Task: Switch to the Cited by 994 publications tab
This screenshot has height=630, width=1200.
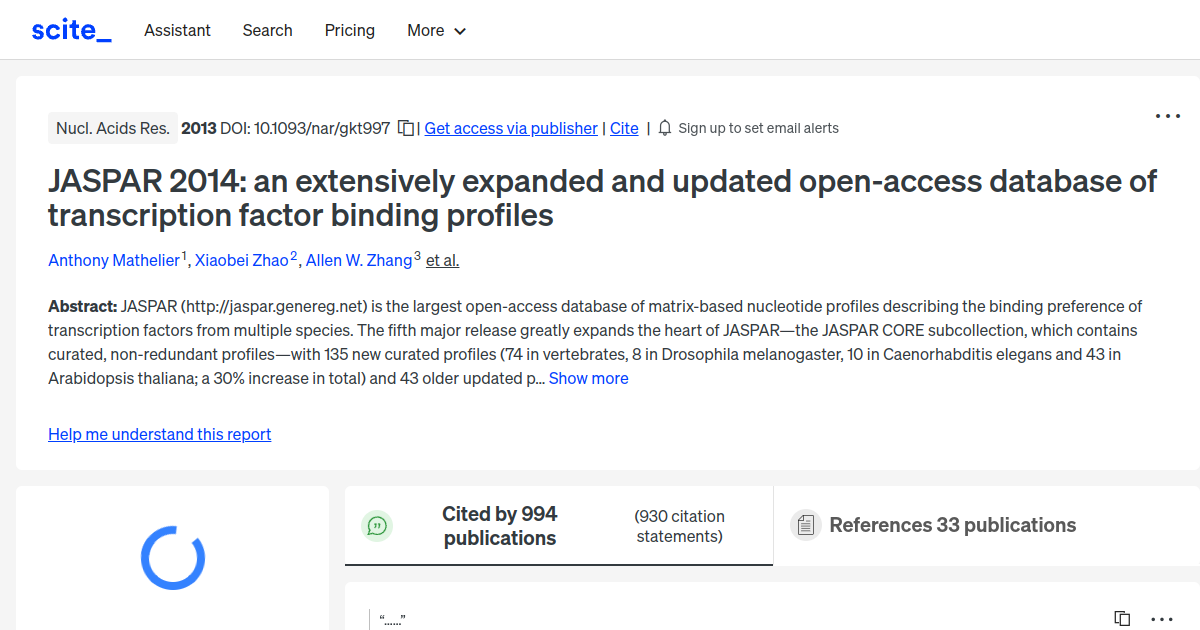Action: (x=499, y=525)
